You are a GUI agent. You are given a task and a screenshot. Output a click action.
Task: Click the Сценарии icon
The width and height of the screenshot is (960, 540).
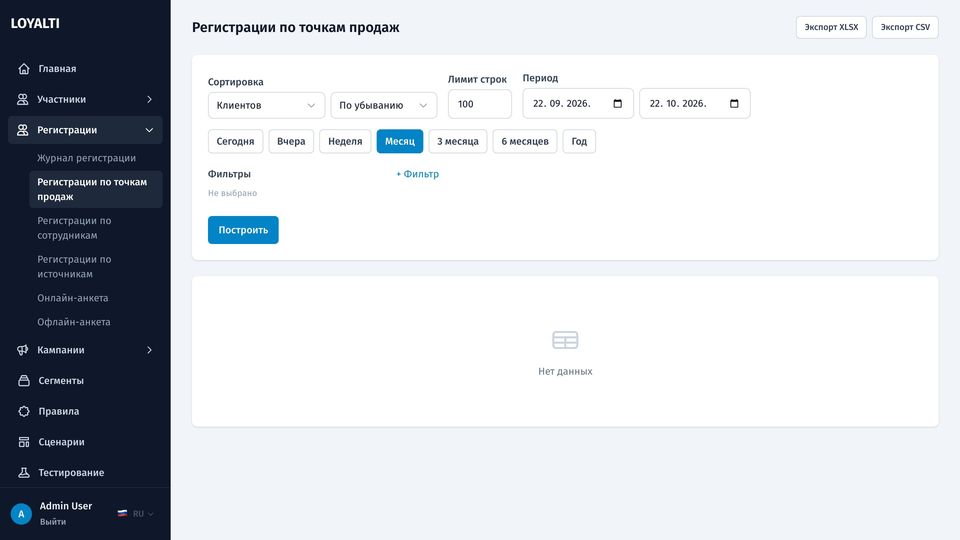pyautogui.click(x=24, y=442)
